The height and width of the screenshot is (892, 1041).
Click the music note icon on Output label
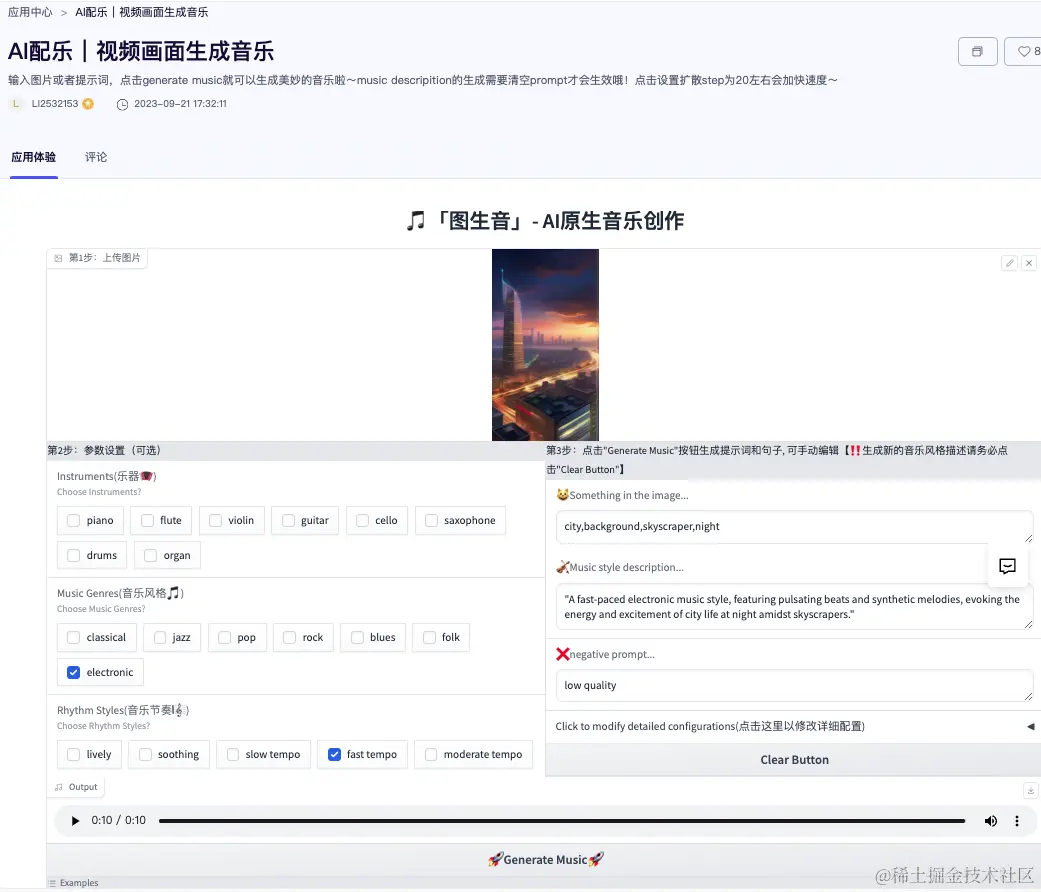[58, 787]
